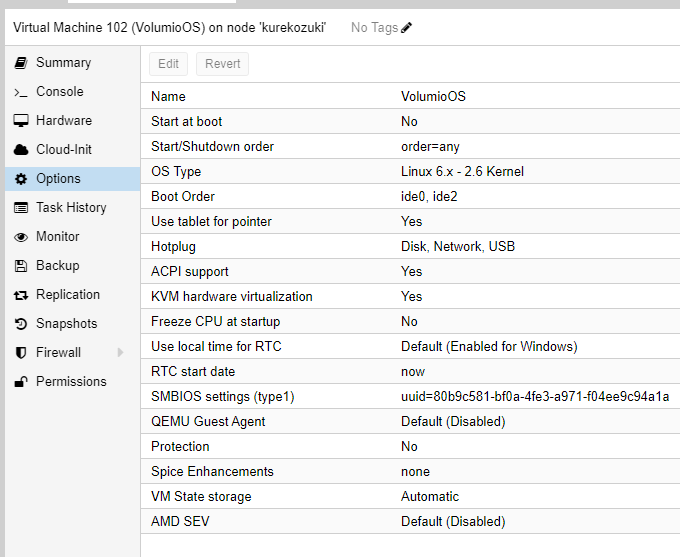Click the Summary book icon
Screen dimensions: 680x557
tap(20, 63)
